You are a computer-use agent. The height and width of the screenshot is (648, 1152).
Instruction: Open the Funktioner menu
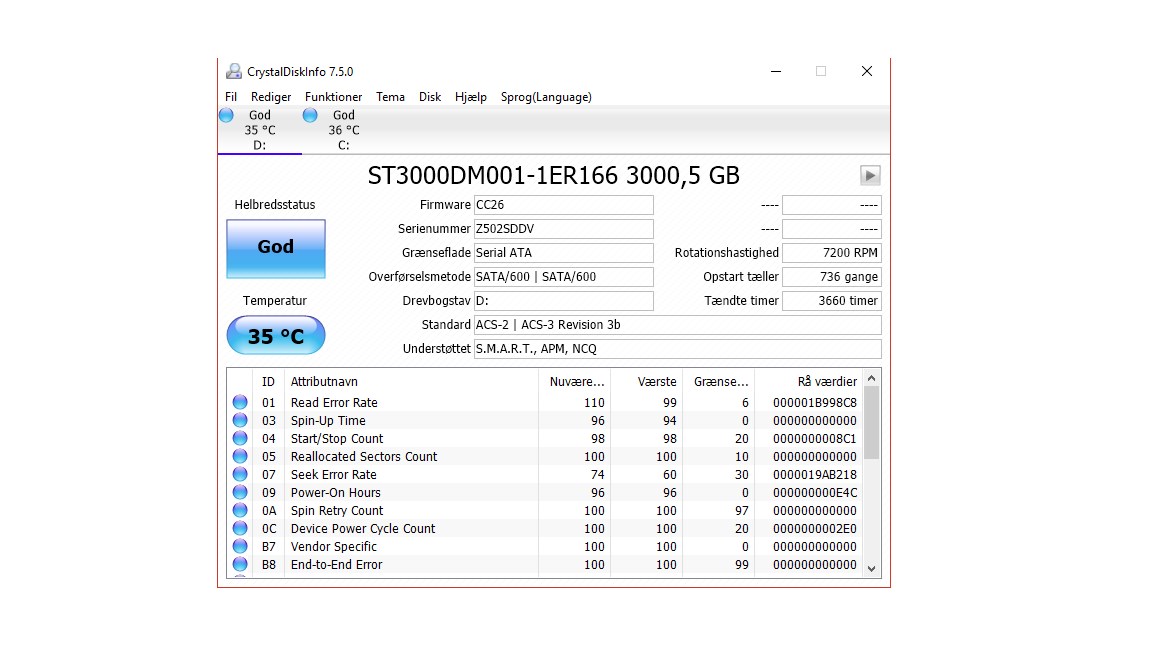[334, 97]
